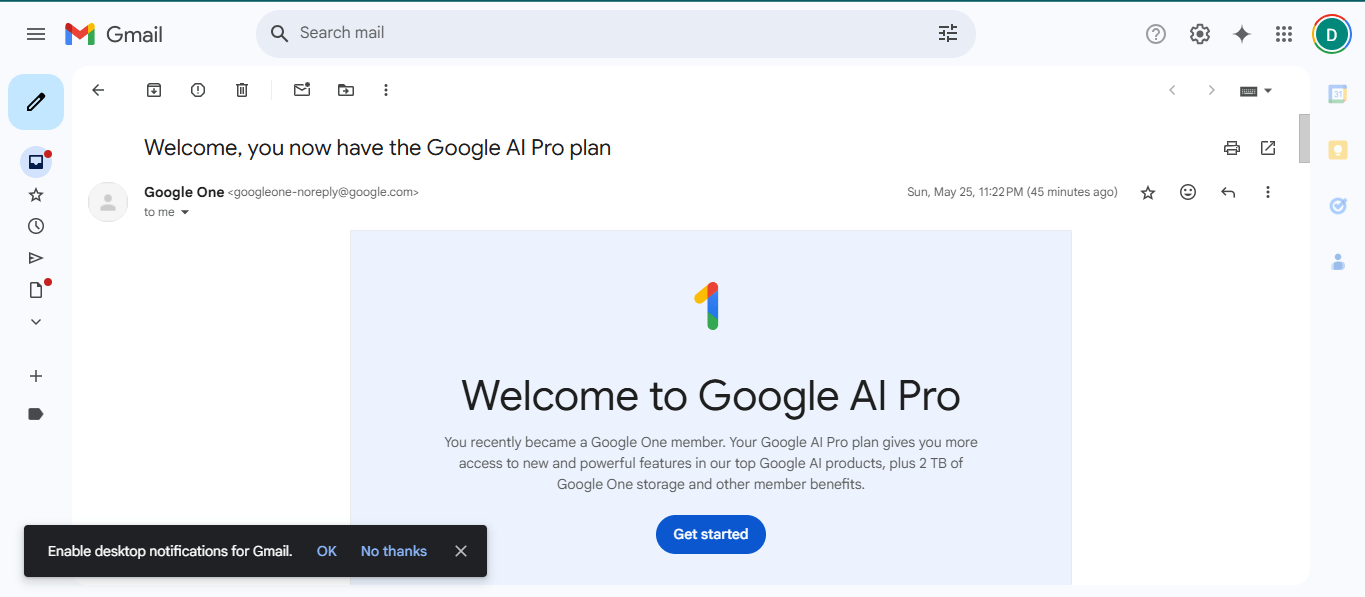Go to the Snoozed mail section
Image resolution: width=1365 pixels, height=597 pixels.
pyautogui.click(x=36, y=226)
